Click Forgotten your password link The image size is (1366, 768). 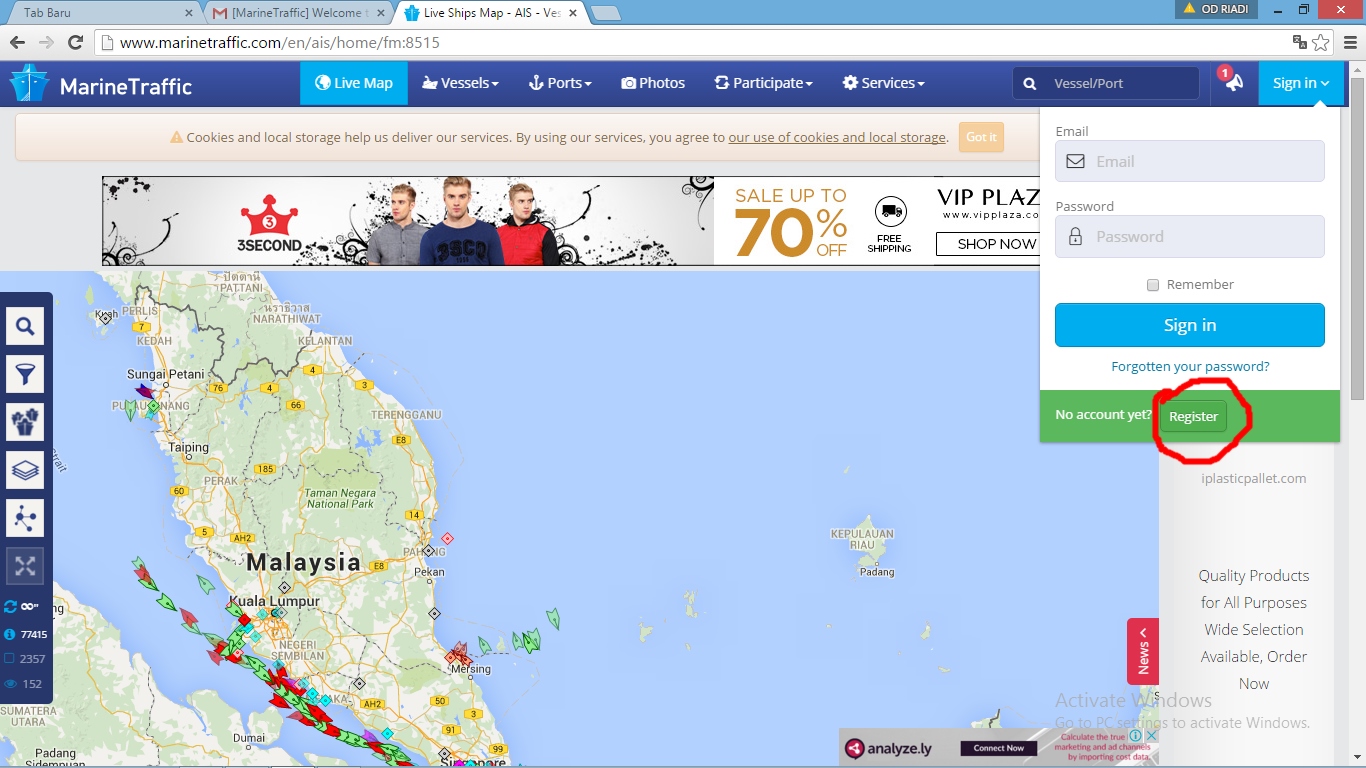coord(1190,367)
